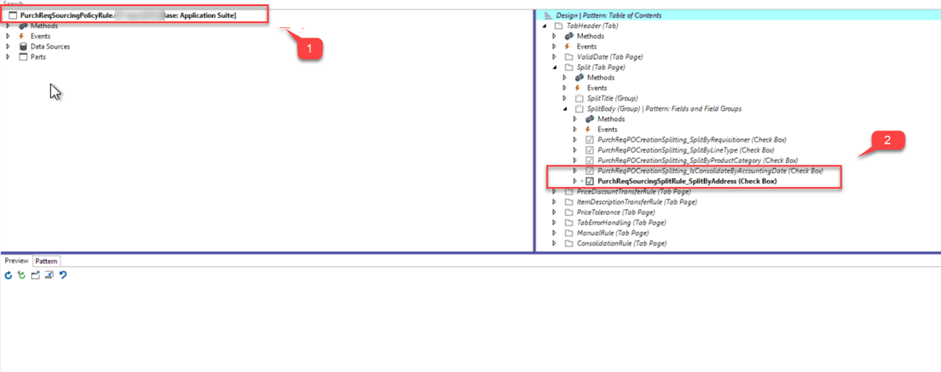Click the blue refresh icon in Preview toolbar
Viewport: 941px width, 372px height.
(x=8, y=275)
